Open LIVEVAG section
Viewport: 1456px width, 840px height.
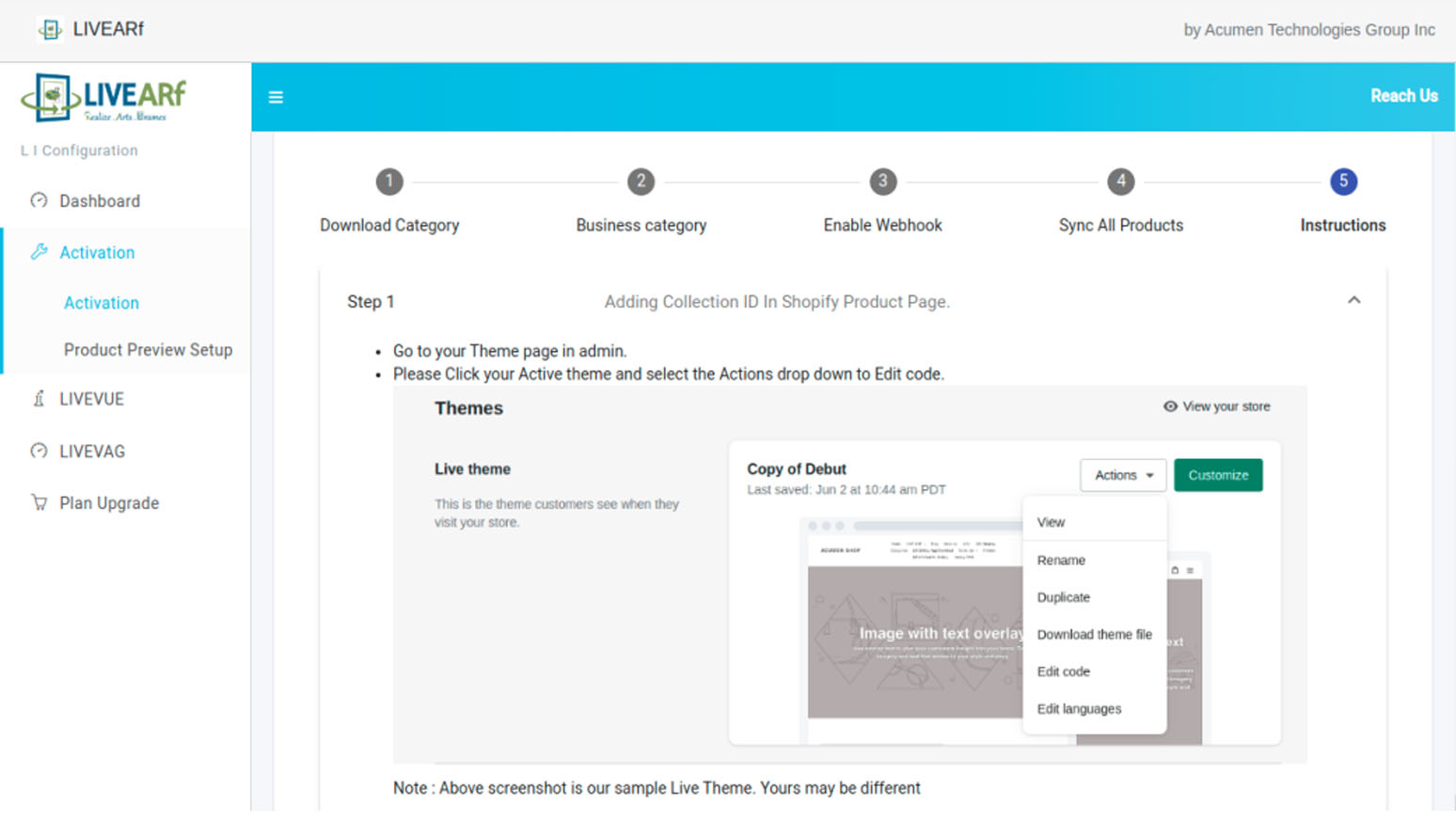click(x=92, y=452)
